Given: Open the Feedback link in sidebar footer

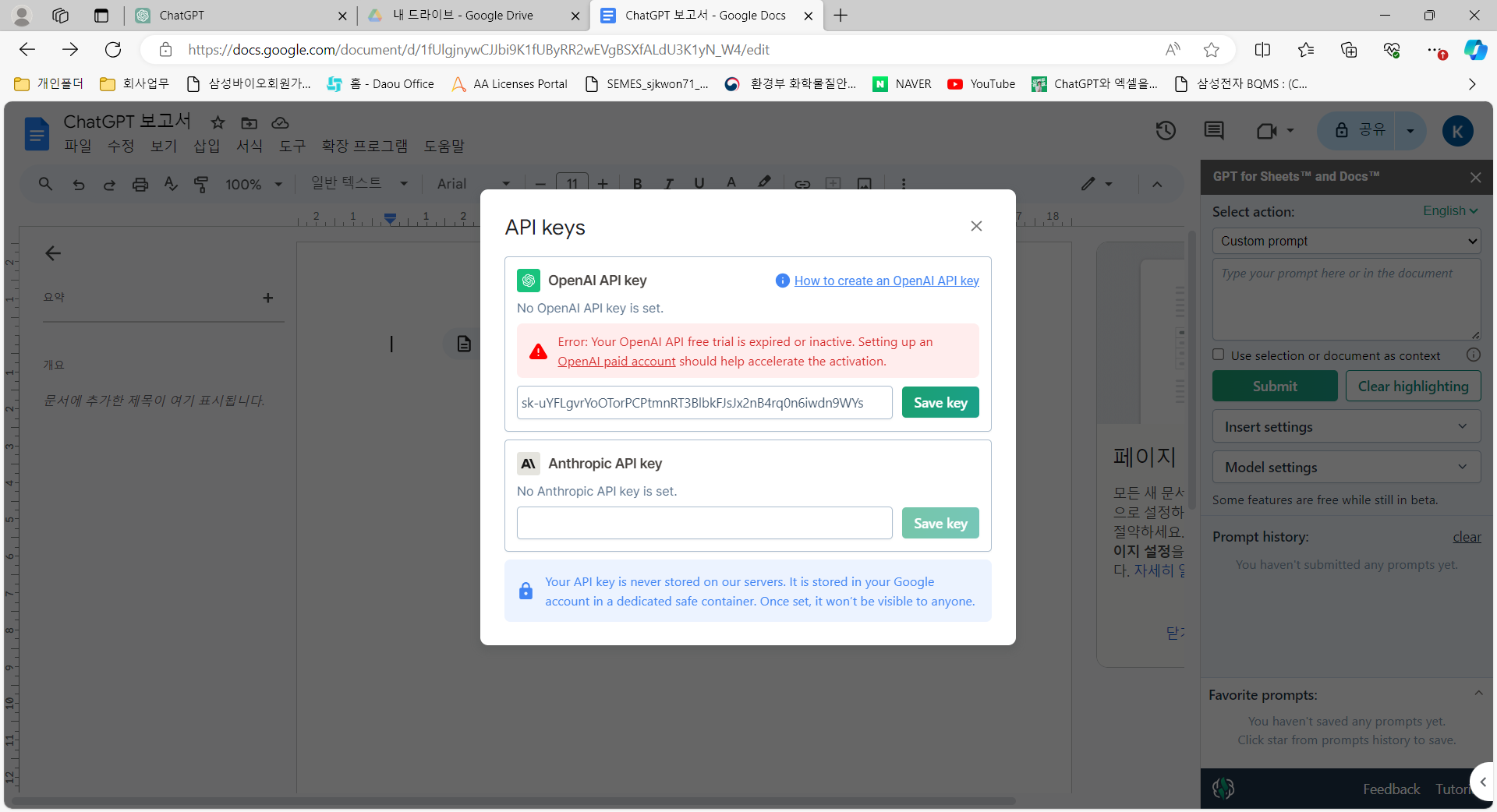Looking at the screenshot, I should [x=1391, y=789].
